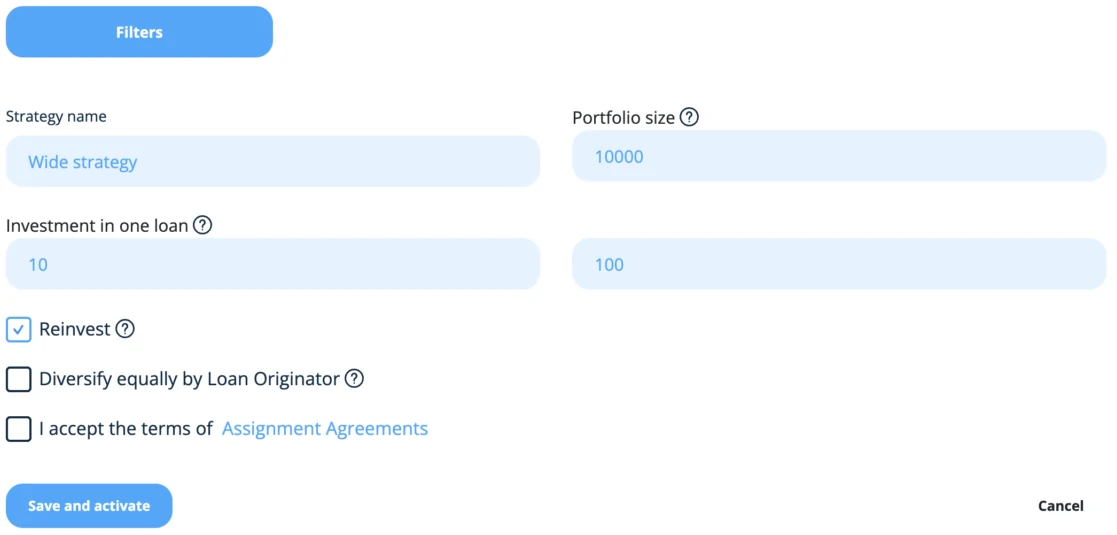Toggle the Reinvest checkbox
This screenshot has width=1117, height=535.
tap(19, 329)
